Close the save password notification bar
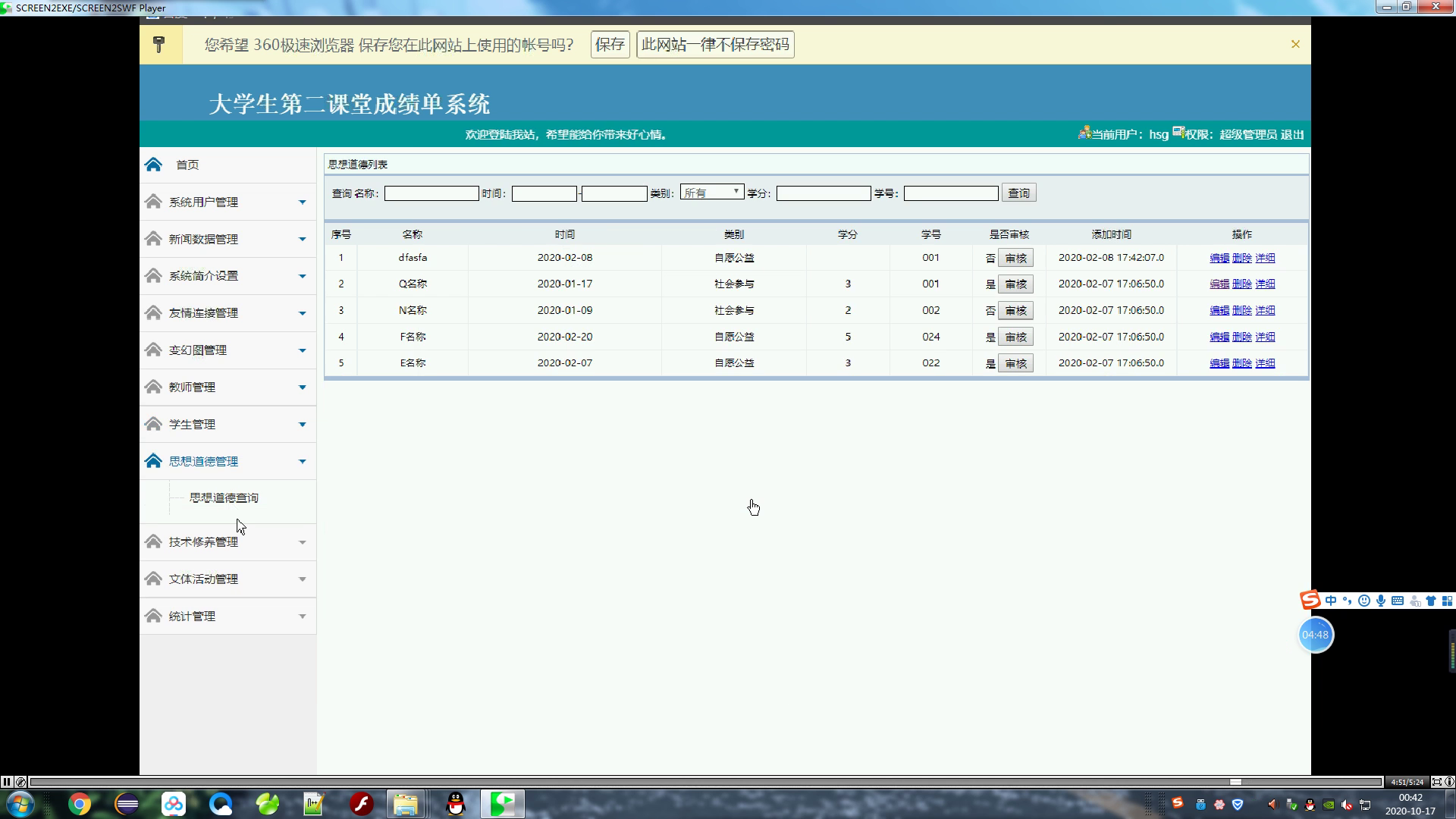The height and width of the screenshot is (819, 1456). click(x=1295, y=44)
